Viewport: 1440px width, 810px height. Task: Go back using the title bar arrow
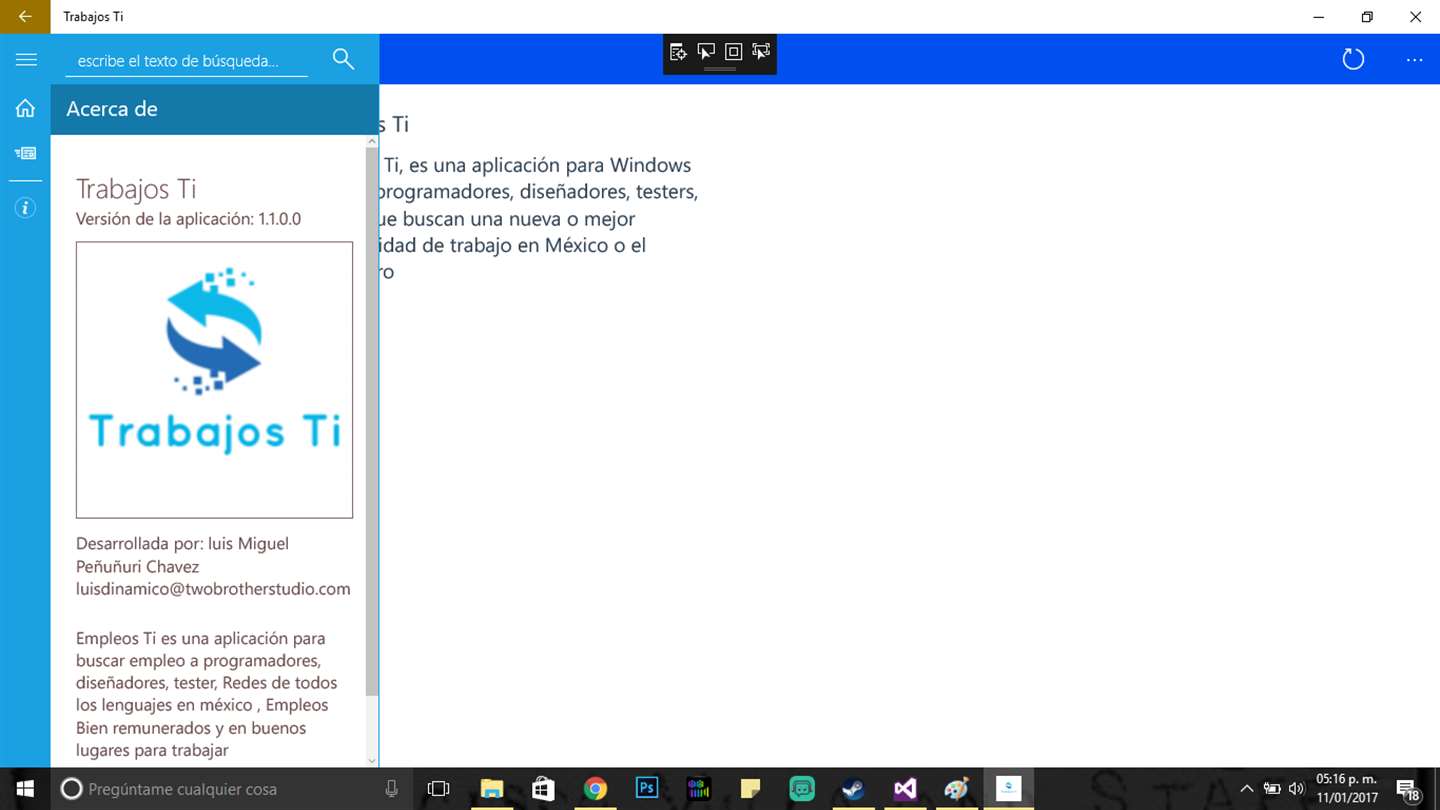pos(25,17)
